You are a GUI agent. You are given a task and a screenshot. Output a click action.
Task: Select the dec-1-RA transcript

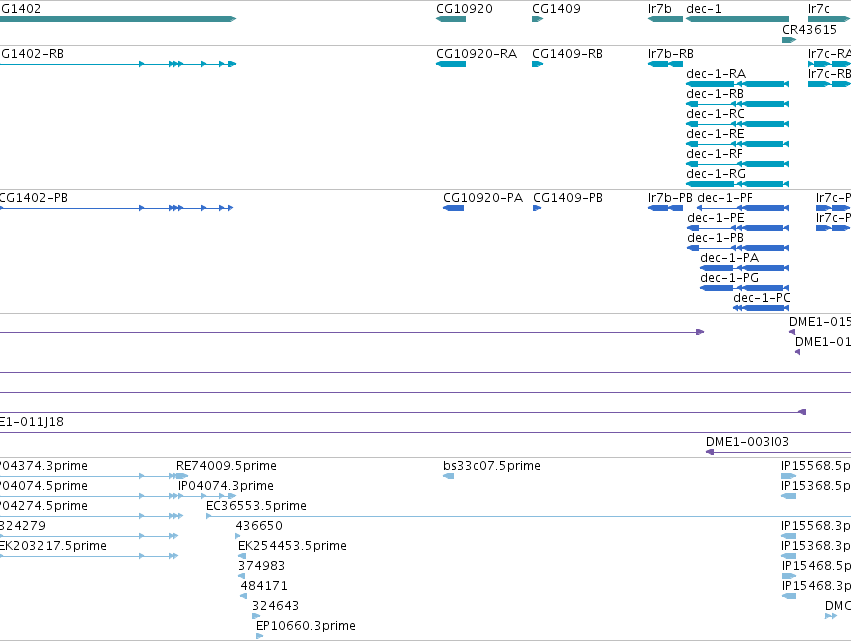(738, 84)
